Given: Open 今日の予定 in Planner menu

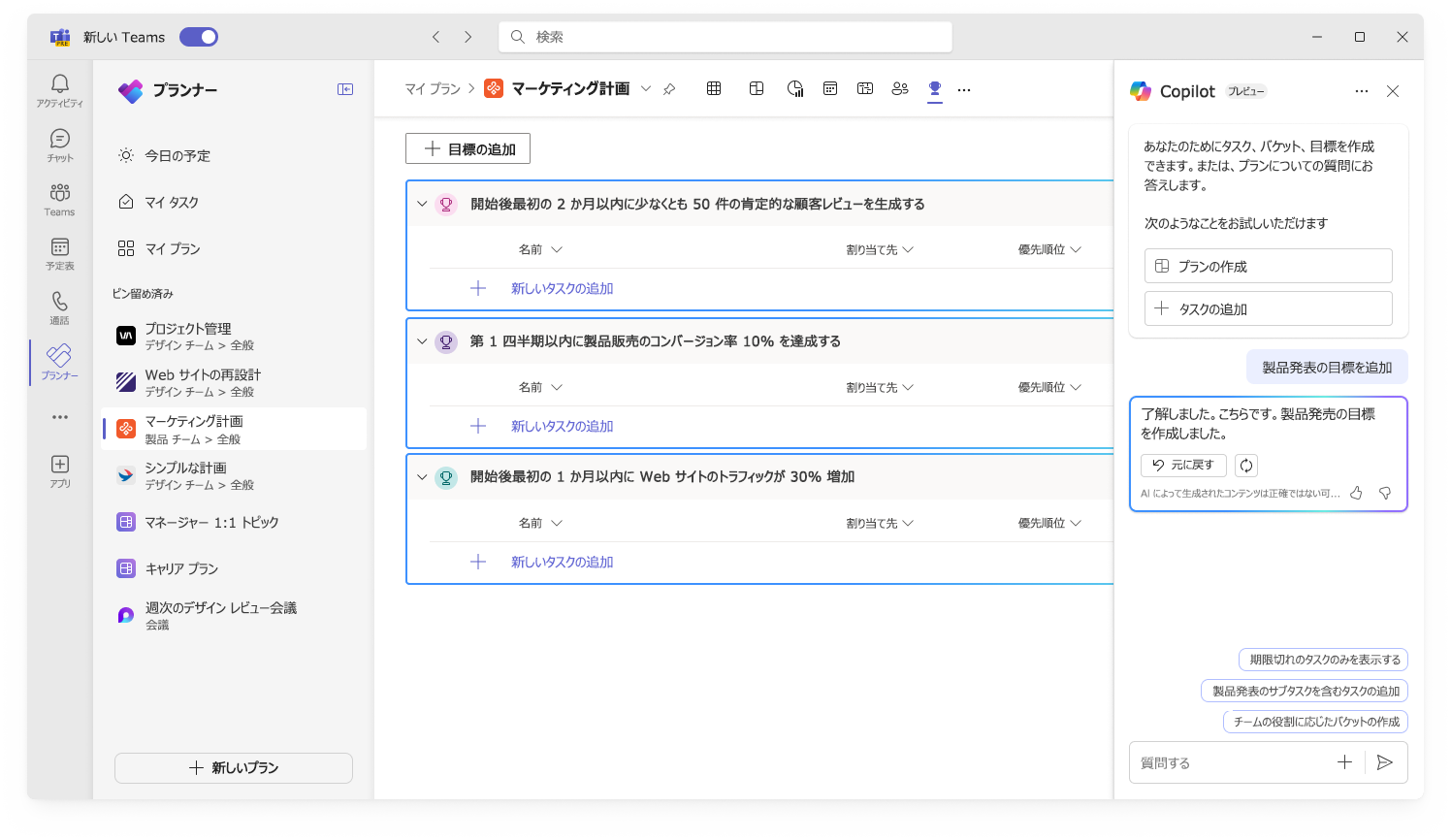Looking at the screenshot, I should 235,155.
